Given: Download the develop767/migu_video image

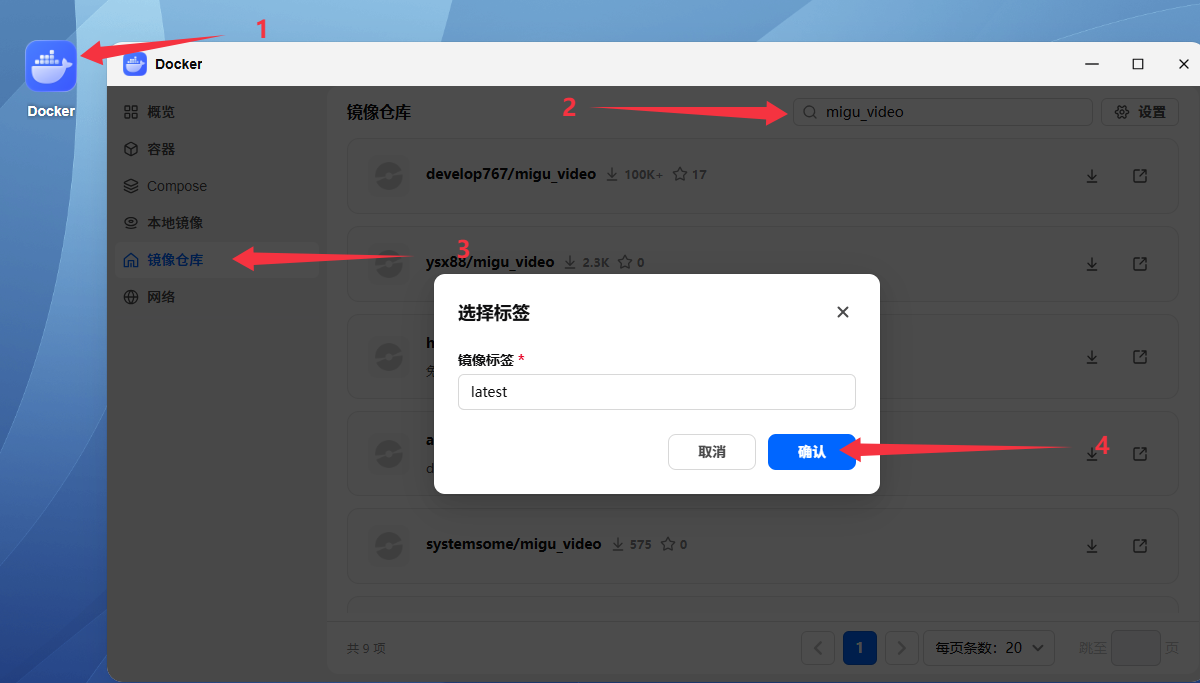Looking at the screenshot, I should click(x=1092, y=176).
